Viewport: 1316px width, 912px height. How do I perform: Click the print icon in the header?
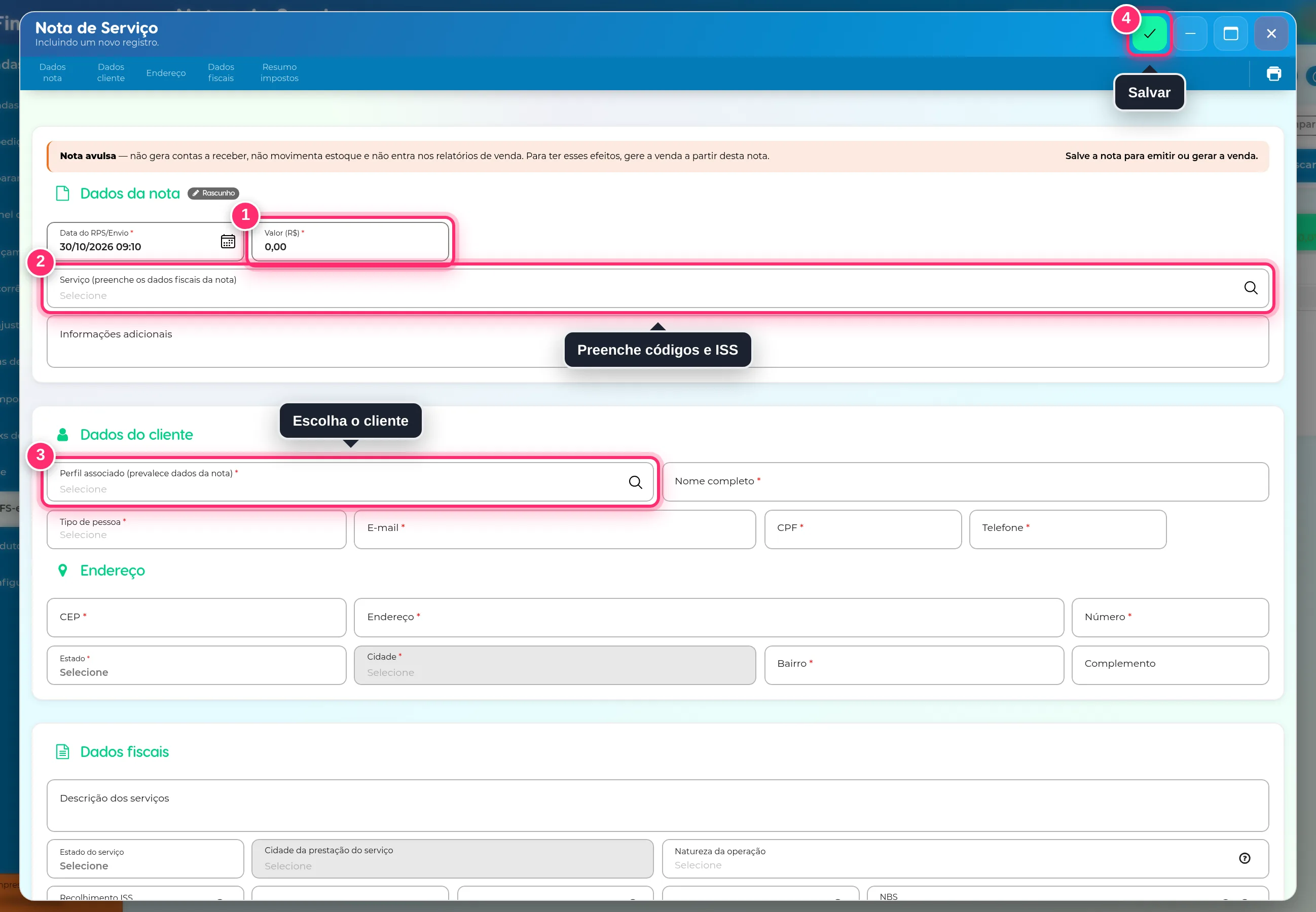click(1274, 73)
